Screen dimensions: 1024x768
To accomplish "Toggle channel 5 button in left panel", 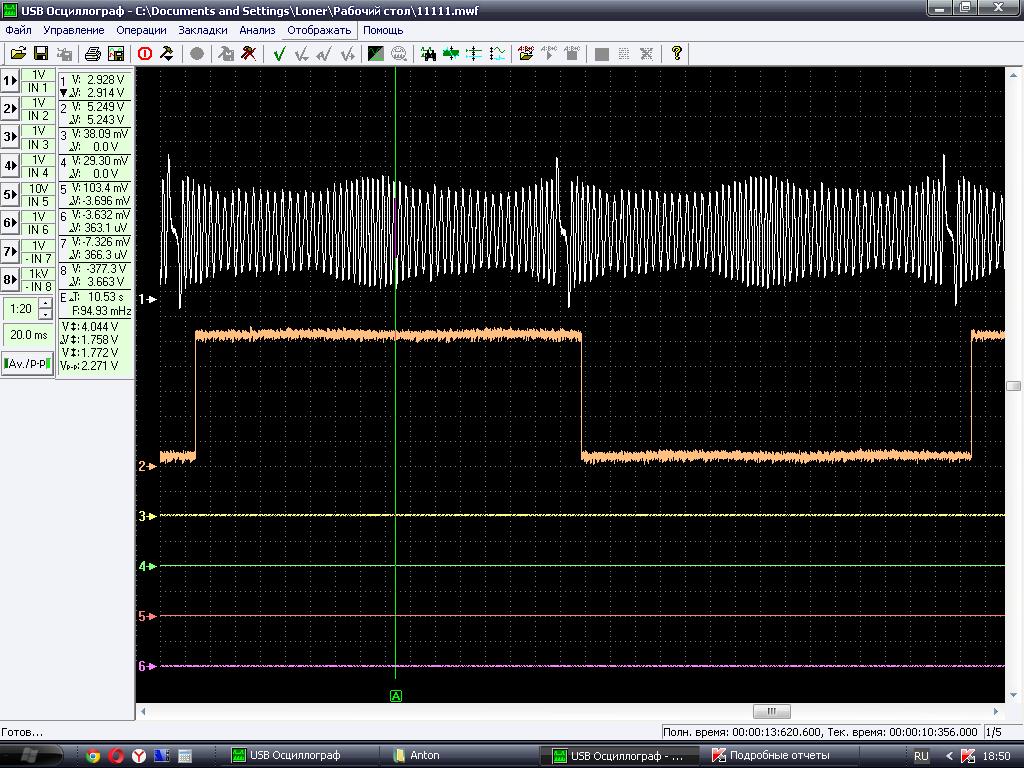I will pos(10,194).
